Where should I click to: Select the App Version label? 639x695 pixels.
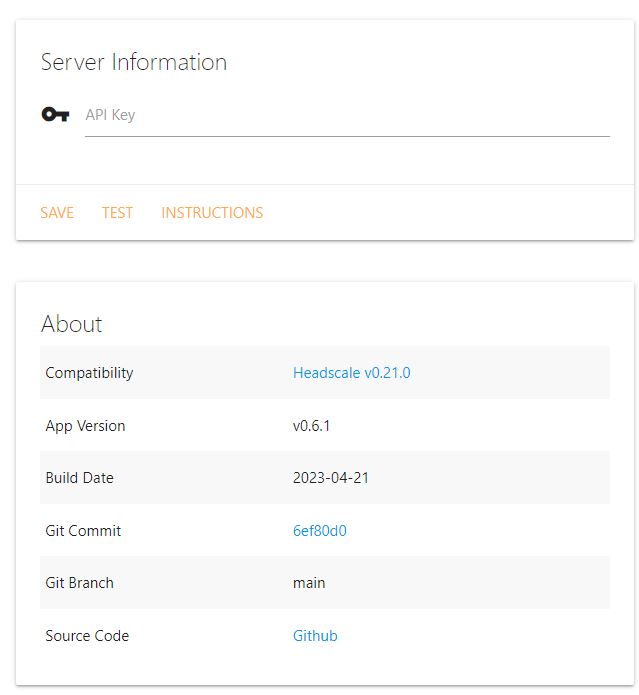click(x=85, y=426)
